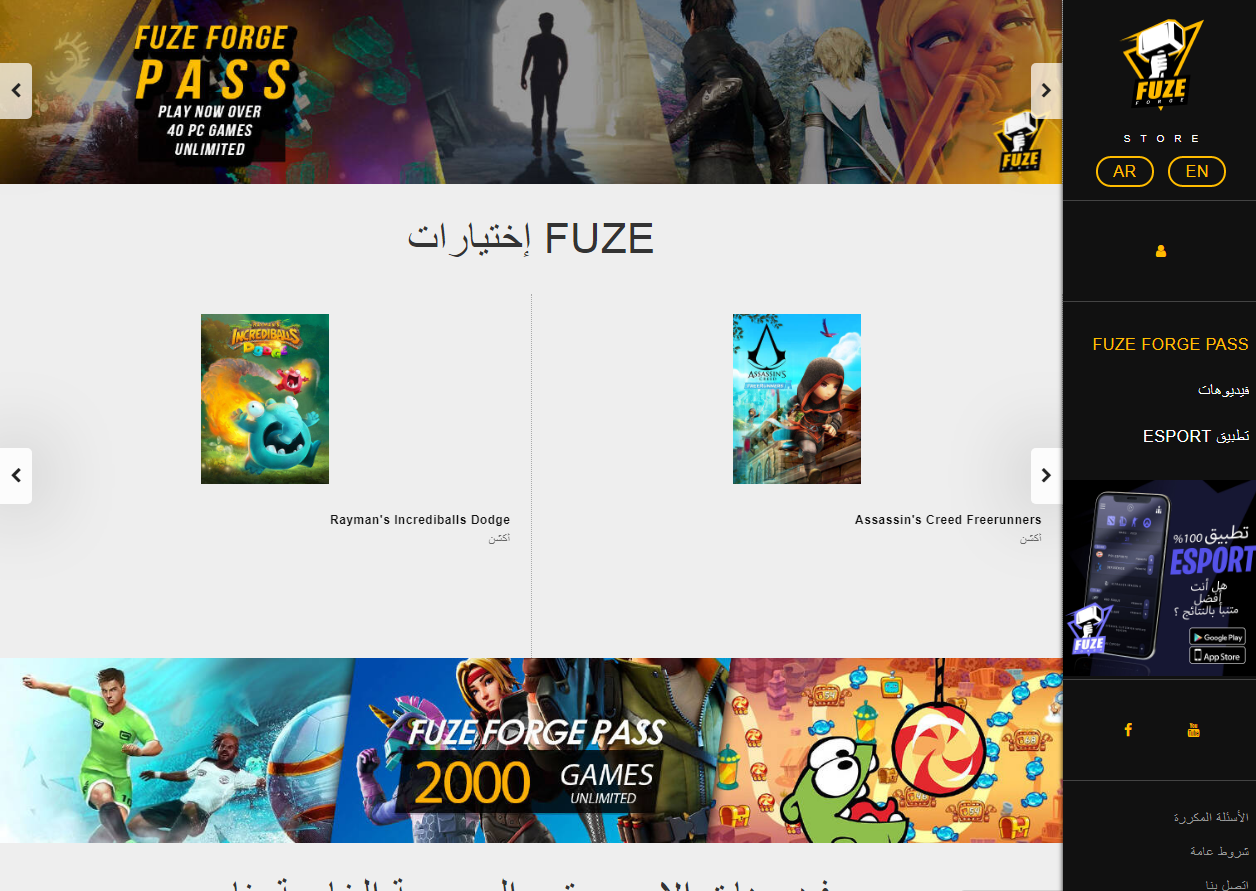The image size is (1256, 891).
Task: Switch language to AR
Action: pyautogui.click(x=1125, y=171)
